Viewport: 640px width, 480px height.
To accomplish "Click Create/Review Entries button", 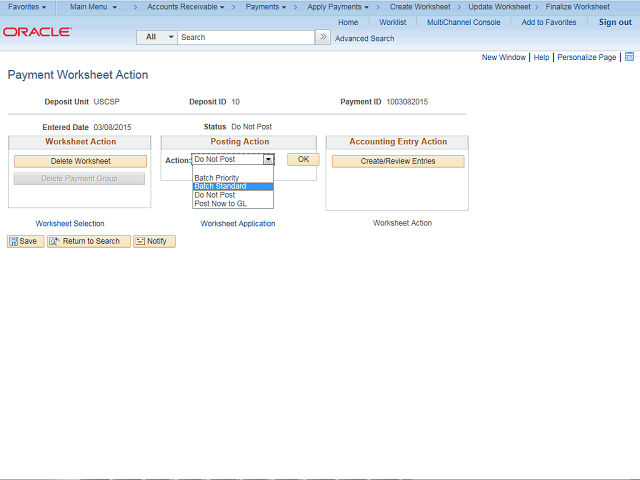I will (x=398, y=161).
